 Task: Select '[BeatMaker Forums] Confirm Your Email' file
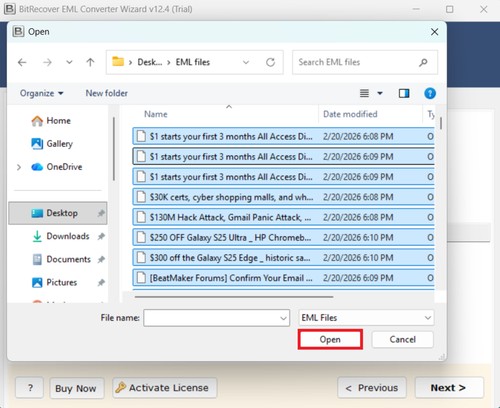click(283, 278)
